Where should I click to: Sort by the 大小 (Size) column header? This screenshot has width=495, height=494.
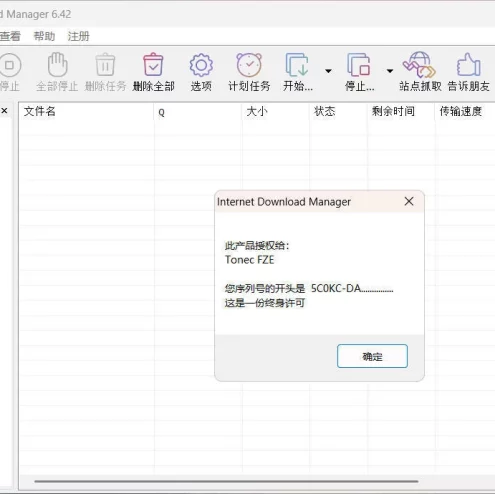(x=276, y=111)
